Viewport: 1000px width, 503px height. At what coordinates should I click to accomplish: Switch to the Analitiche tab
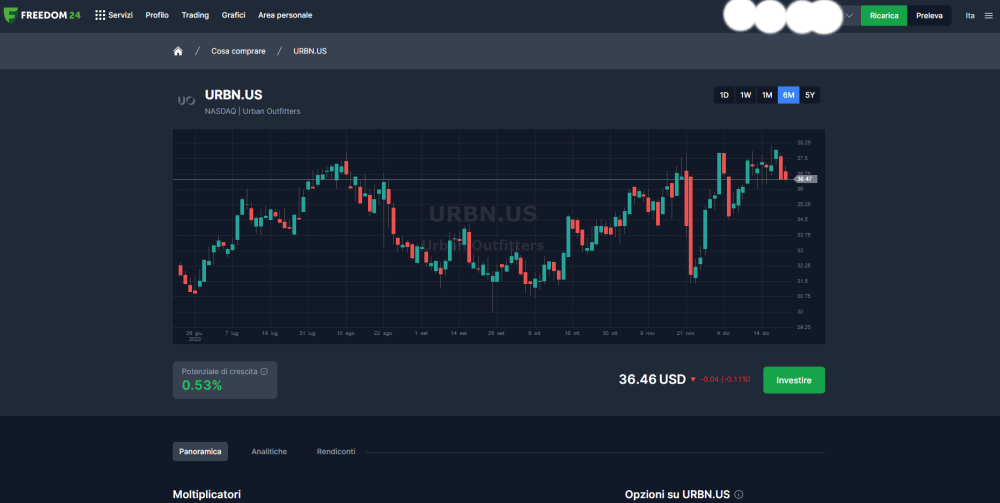pyautogui.click(x=269, y=451)
